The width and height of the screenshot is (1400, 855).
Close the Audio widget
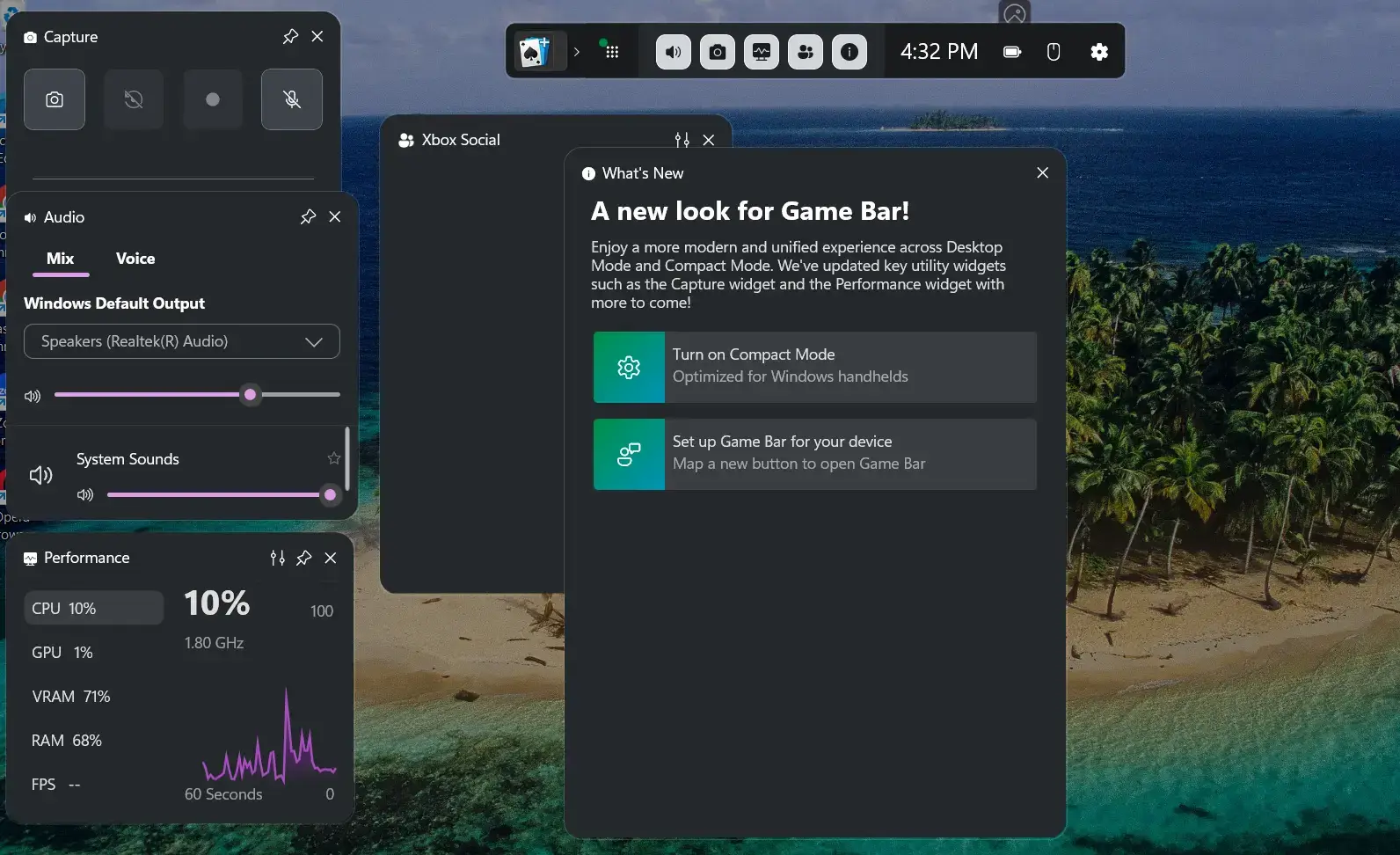(335, 216)
